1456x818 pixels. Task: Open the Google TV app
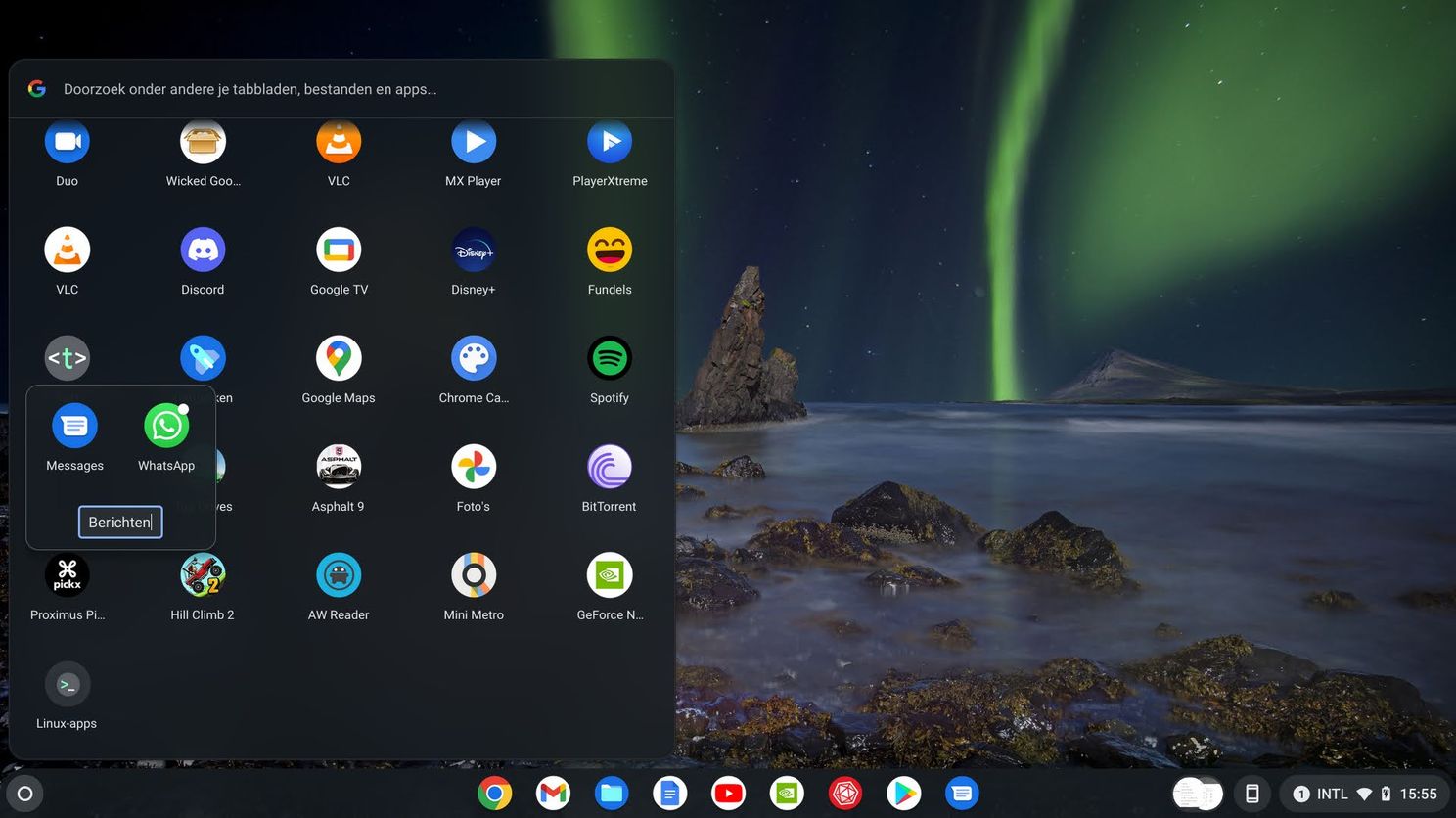click(339, 250)
